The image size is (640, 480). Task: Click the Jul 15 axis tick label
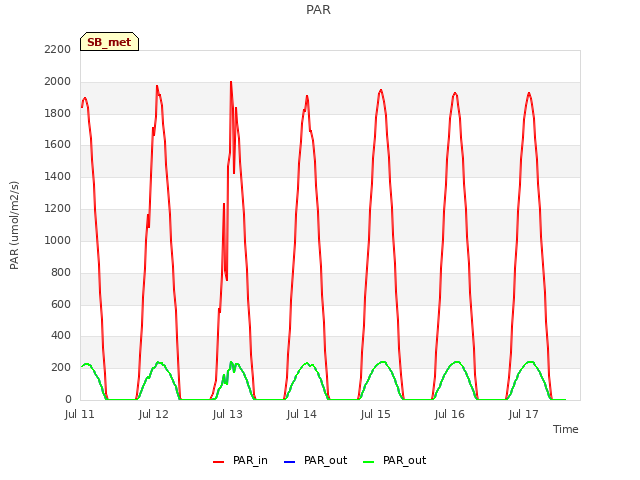[376, 415]
